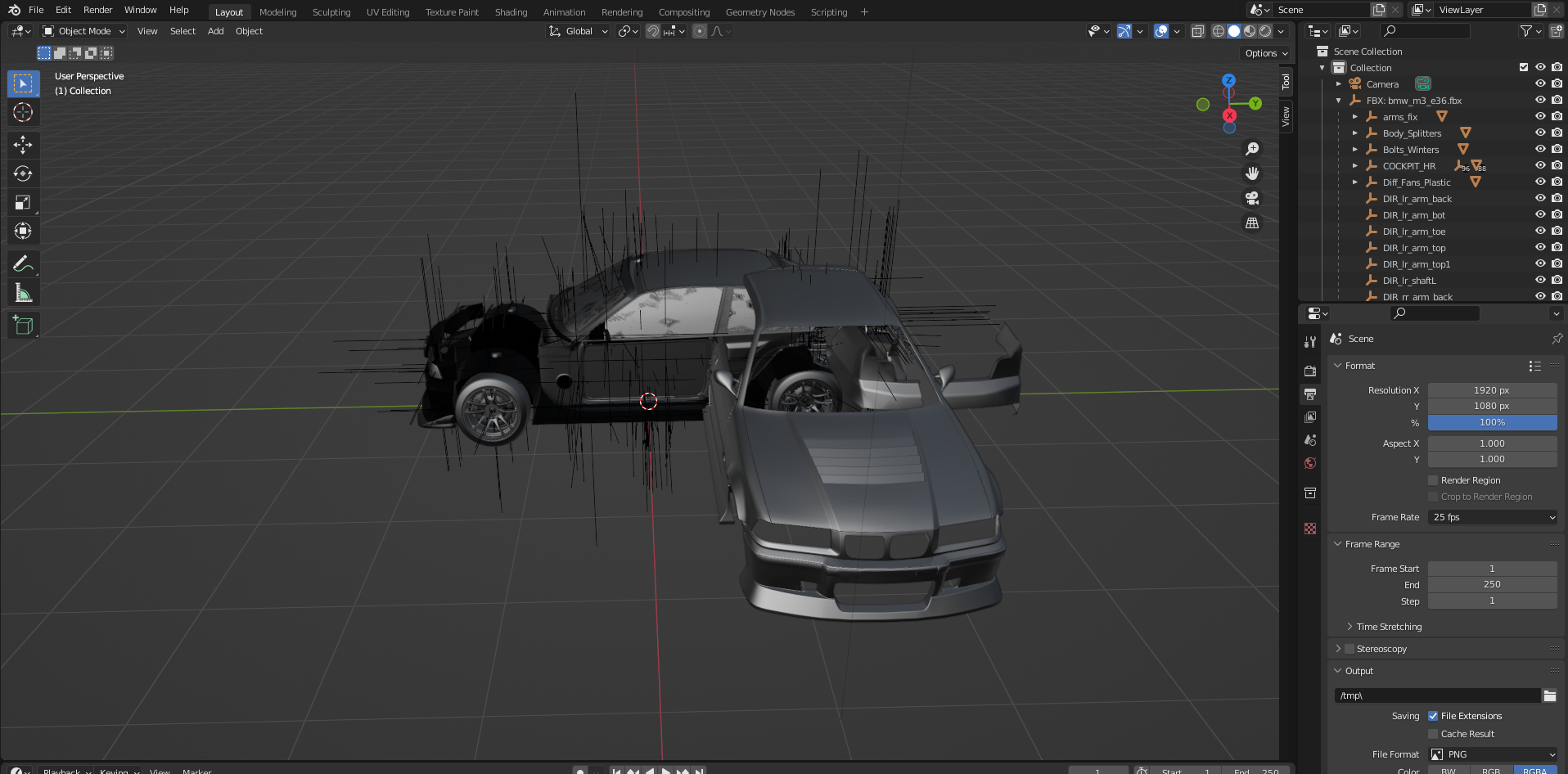Screen dimensions: 1568x774
Task: Click the Format panel presets list icon
Action: click(x=1535, y=366)
